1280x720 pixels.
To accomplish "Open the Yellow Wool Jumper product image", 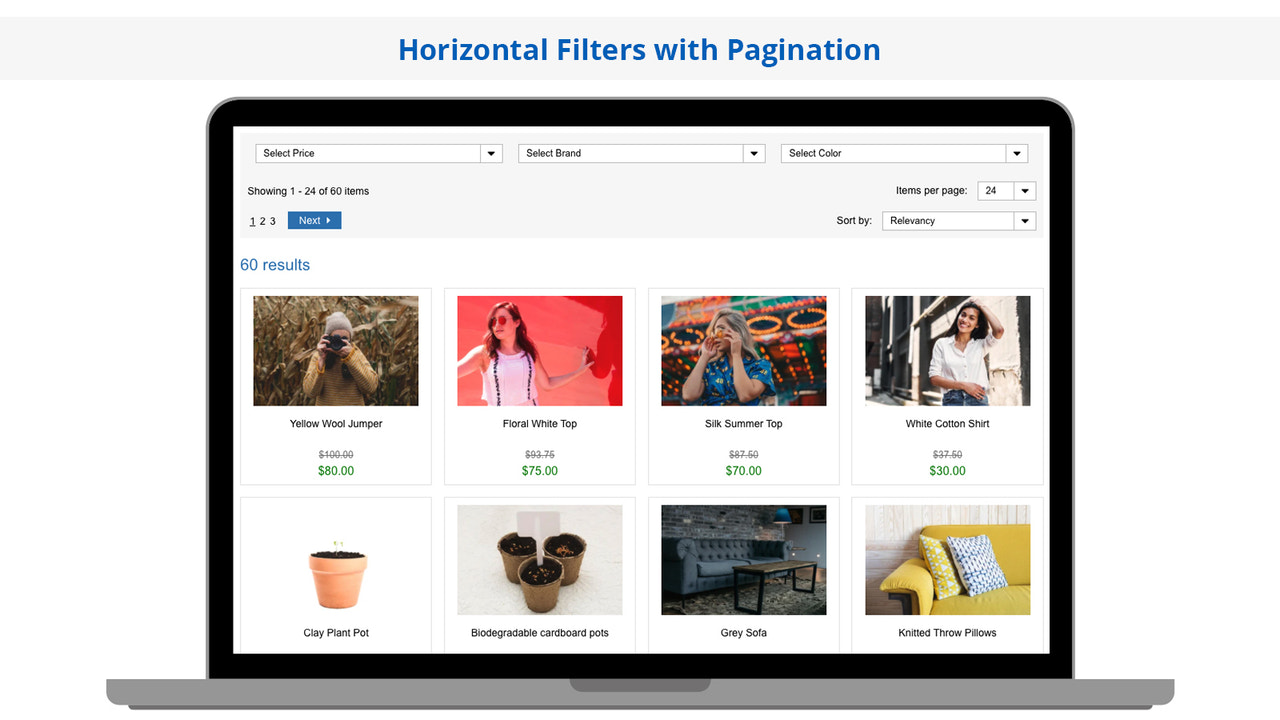I will coord(335,350).
